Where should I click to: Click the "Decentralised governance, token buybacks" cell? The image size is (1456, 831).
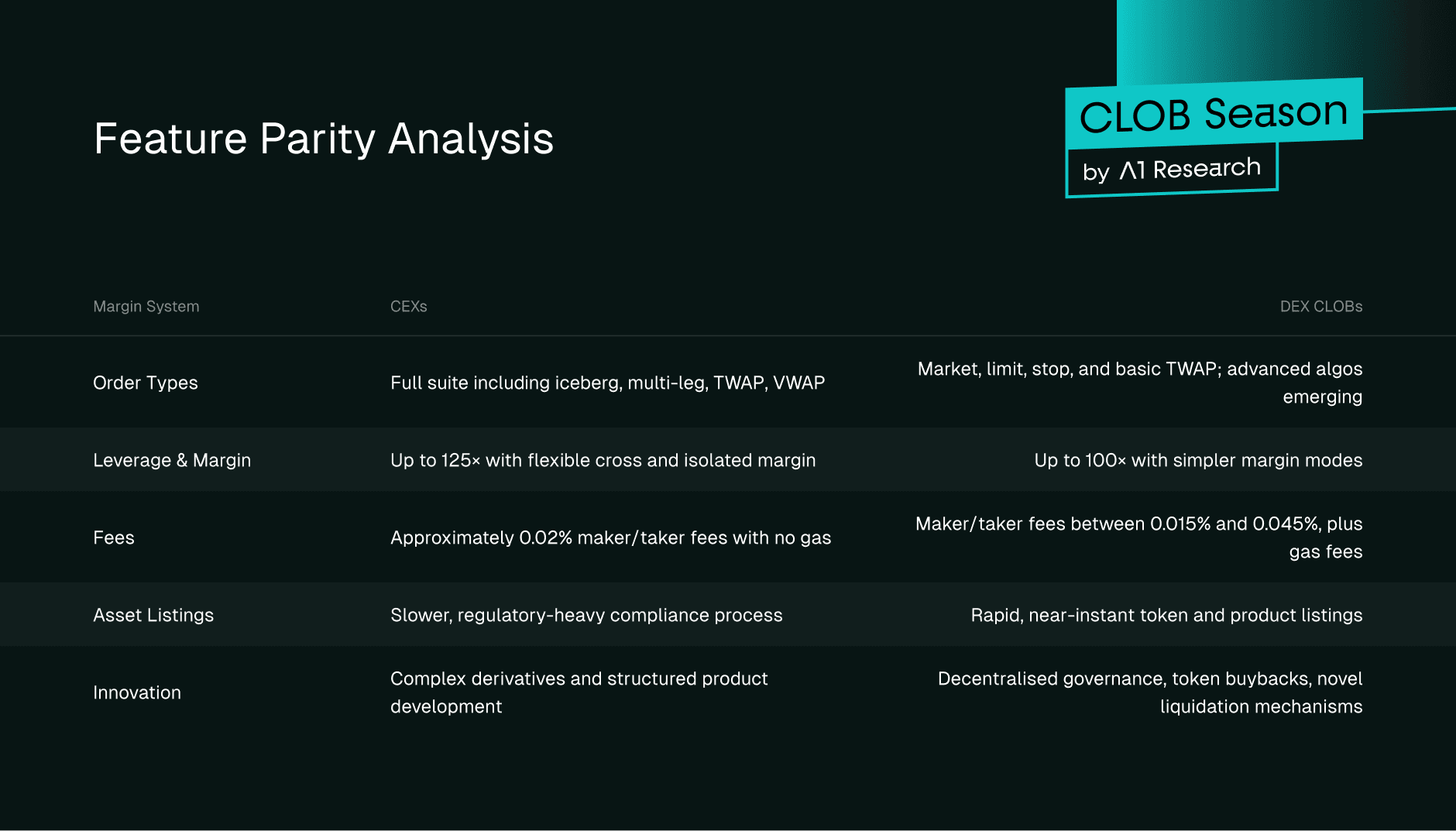click(x=1150, y=692)
